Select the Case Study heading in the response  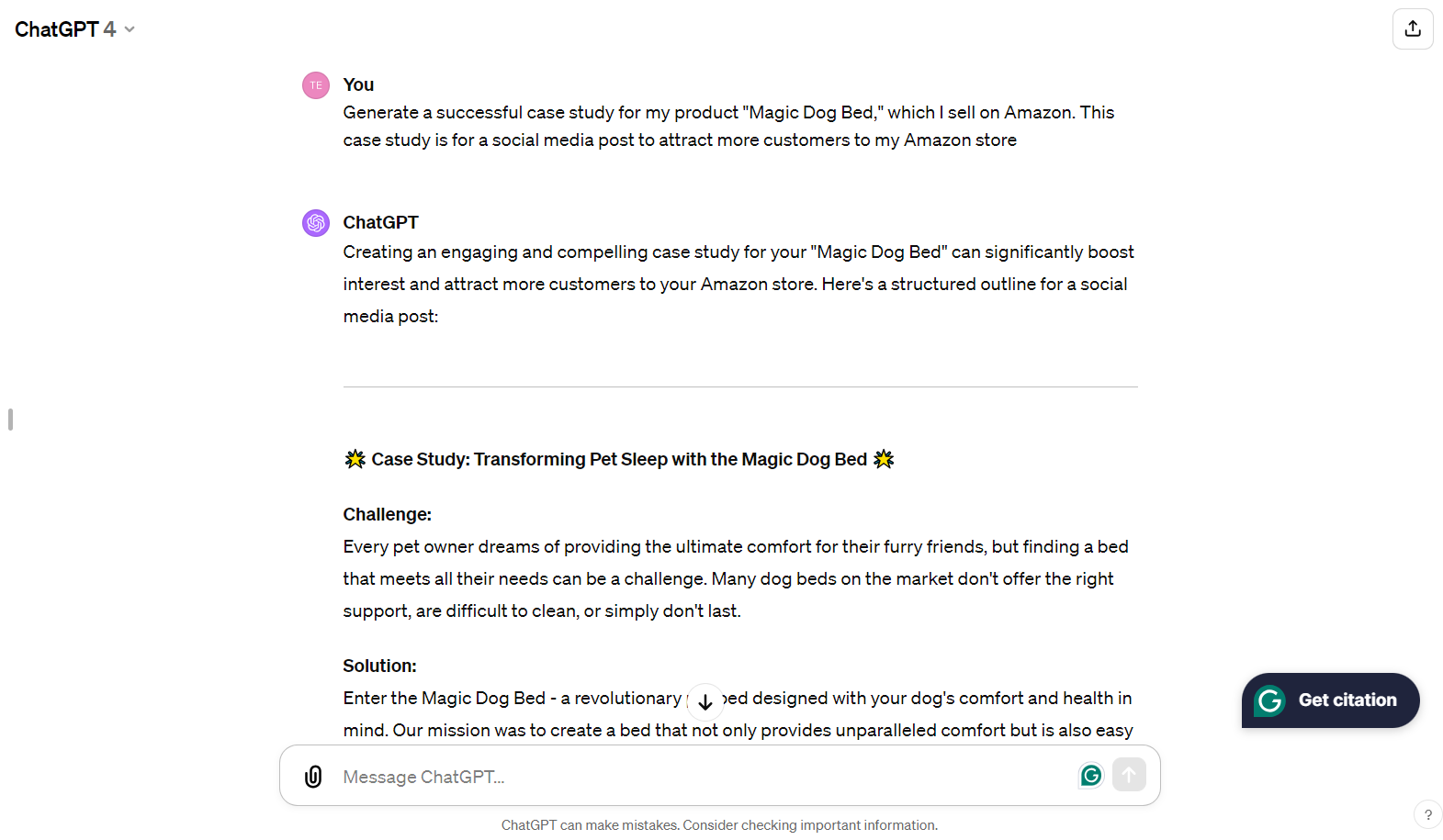(618, 459)
